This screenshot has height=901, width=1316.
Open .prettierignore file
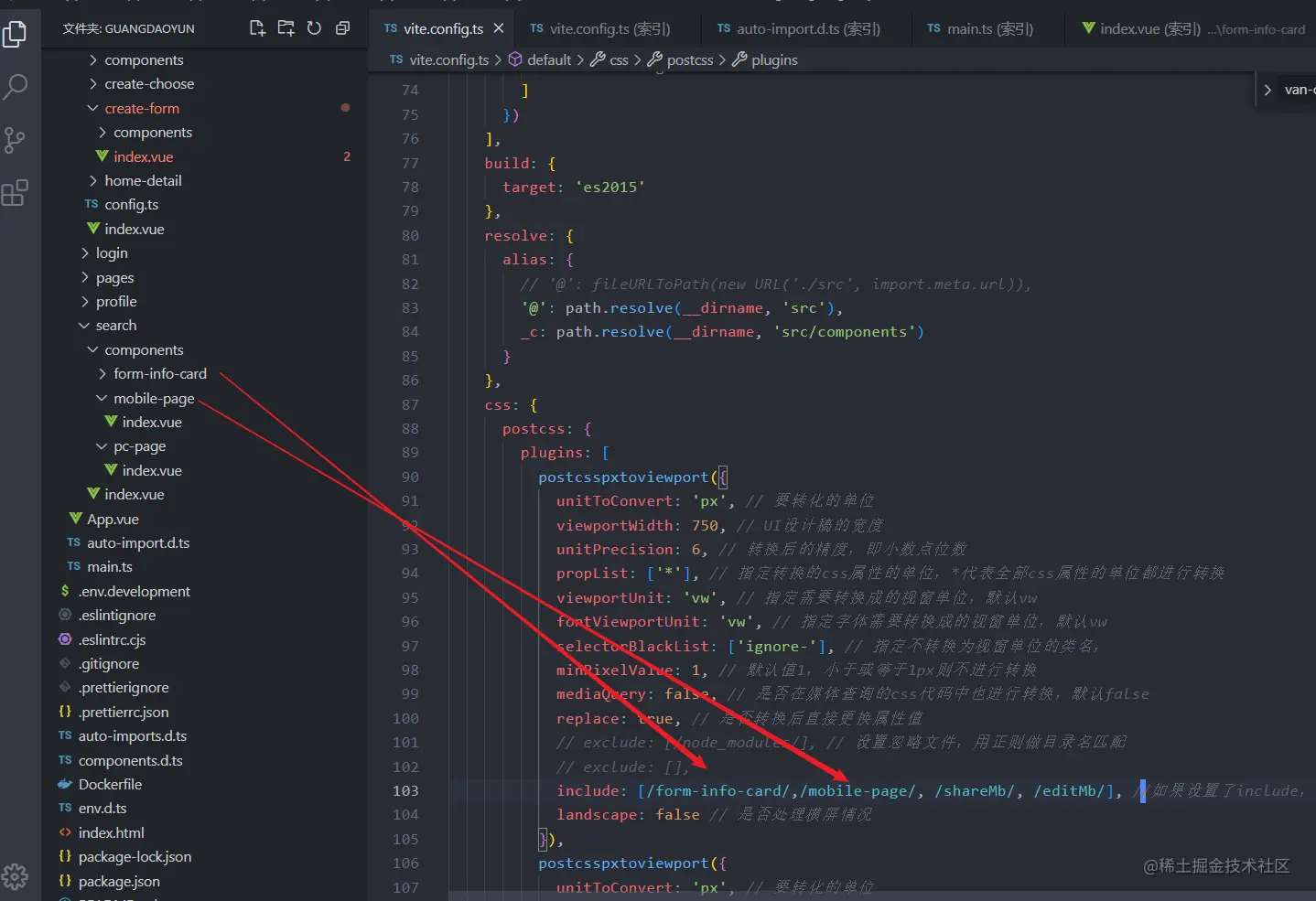click(124, 688)
